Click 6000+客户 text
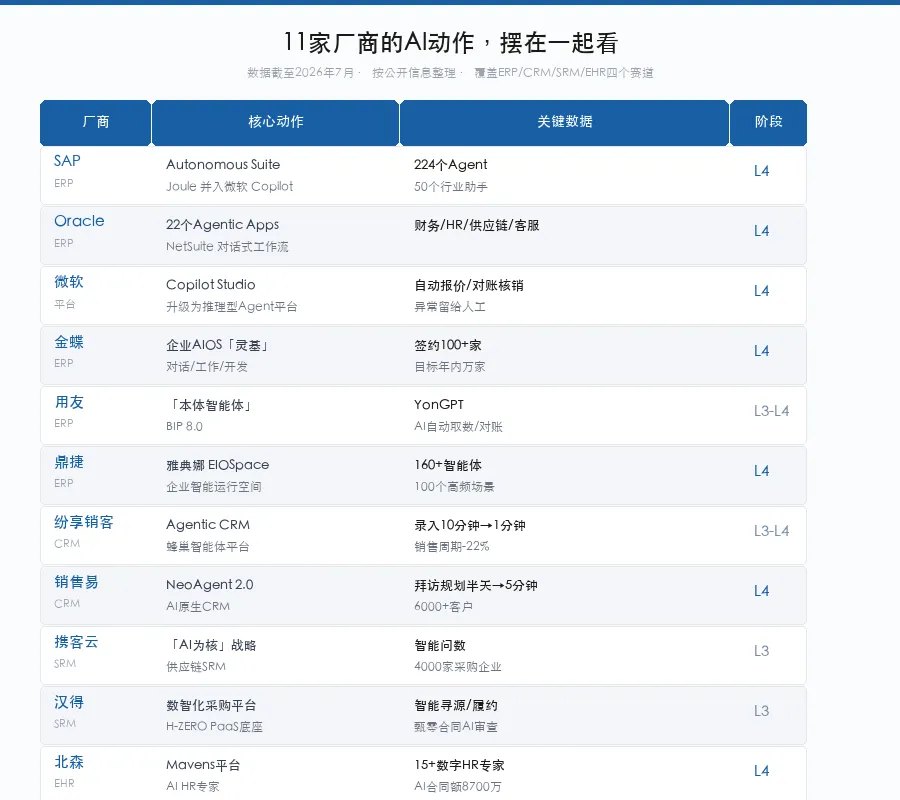The image size is (900, 800). point(443,607)
